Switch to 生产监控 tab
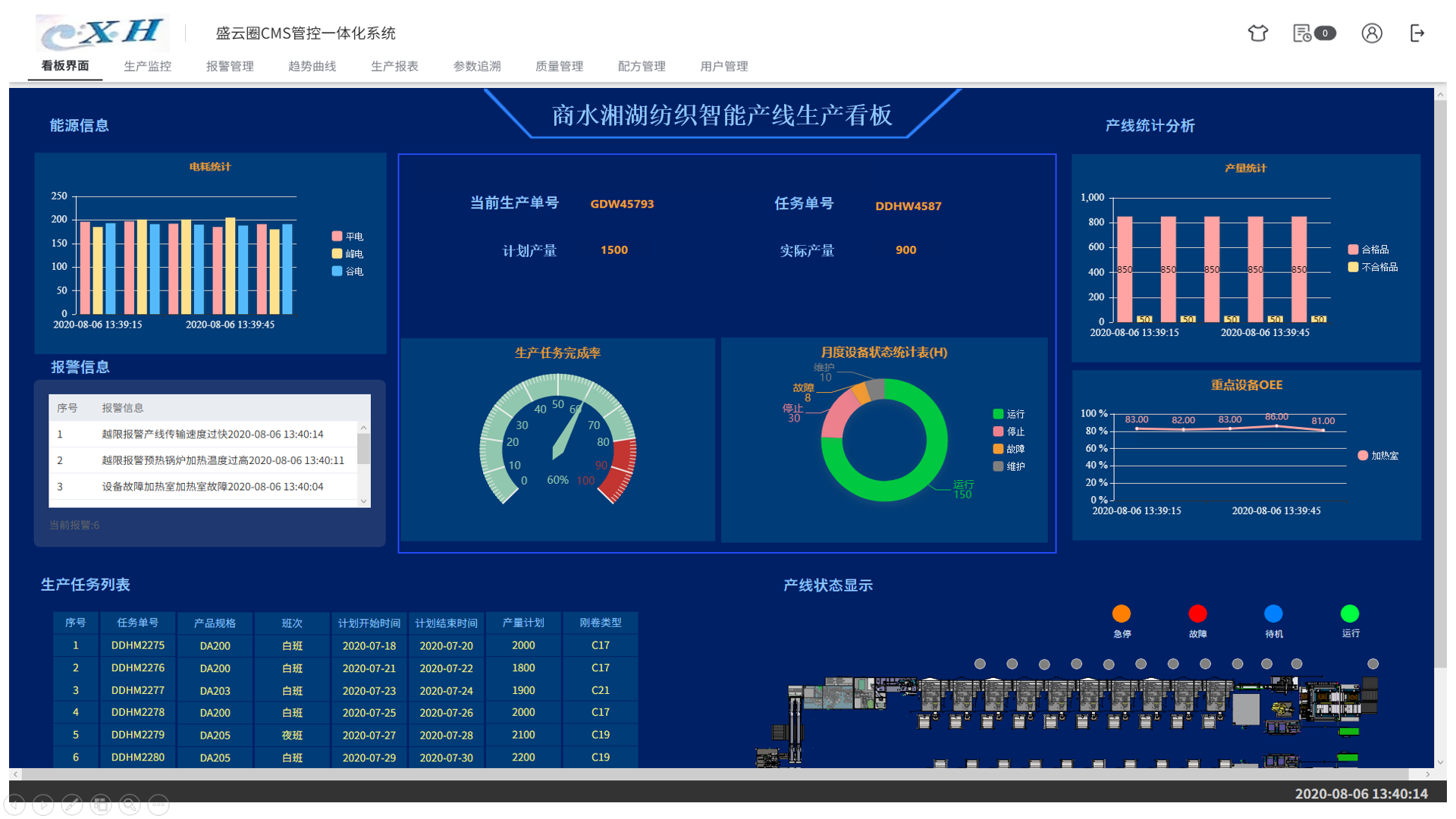Viewport: 1456px width, 819px height. click(x=147, y=66)
